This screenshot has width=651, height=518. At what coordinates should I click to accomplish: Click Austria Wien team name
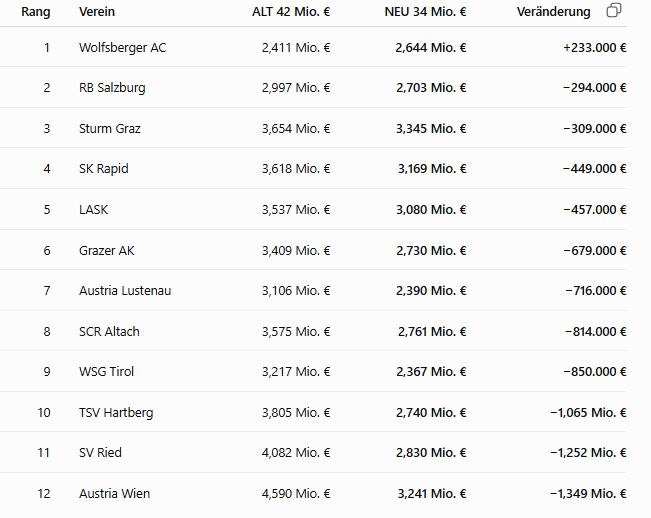[x=114, y=494]
